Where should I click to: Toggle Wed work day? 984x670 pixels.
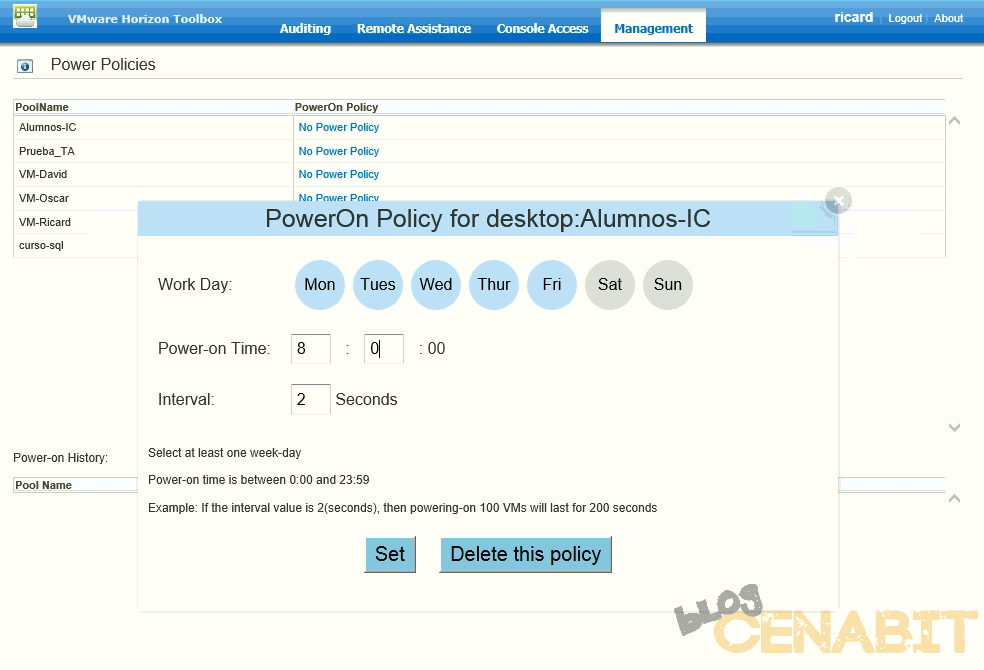(436, 285)
